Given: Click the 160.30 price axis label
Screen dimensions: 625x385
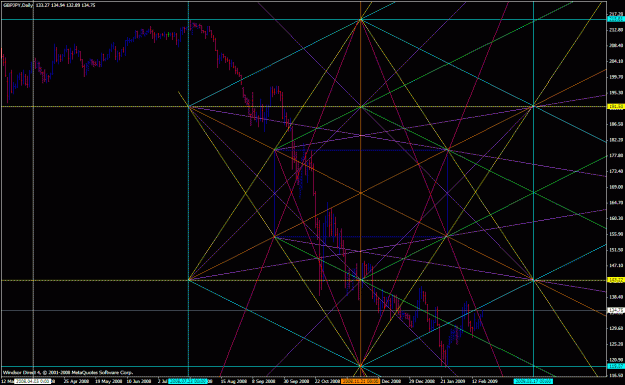Looking at the screenshot, I should pos(616,218).
